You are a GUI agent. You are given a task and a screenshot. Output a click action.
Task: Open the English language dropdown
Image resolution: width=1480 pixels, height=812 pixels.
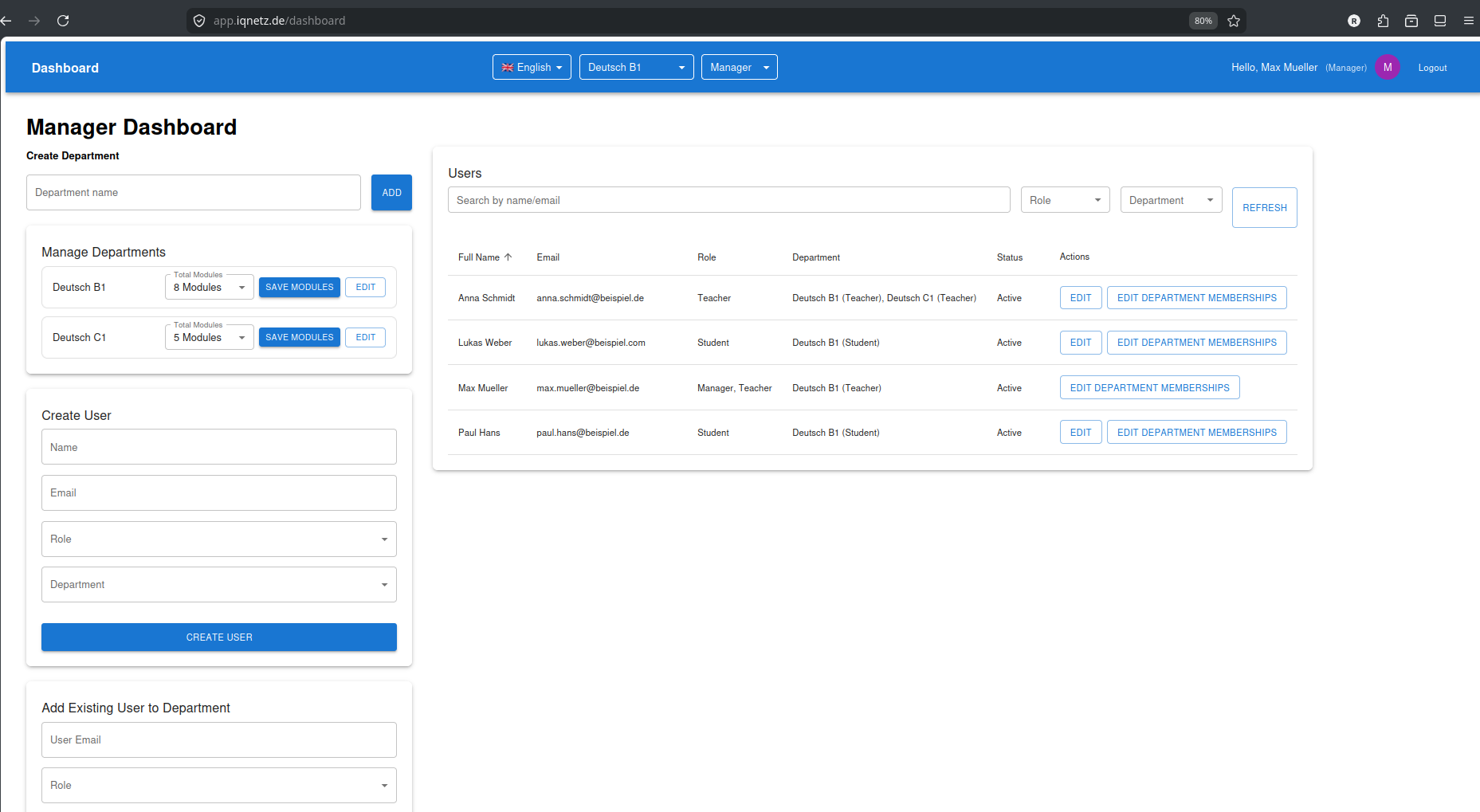point(532,68)
